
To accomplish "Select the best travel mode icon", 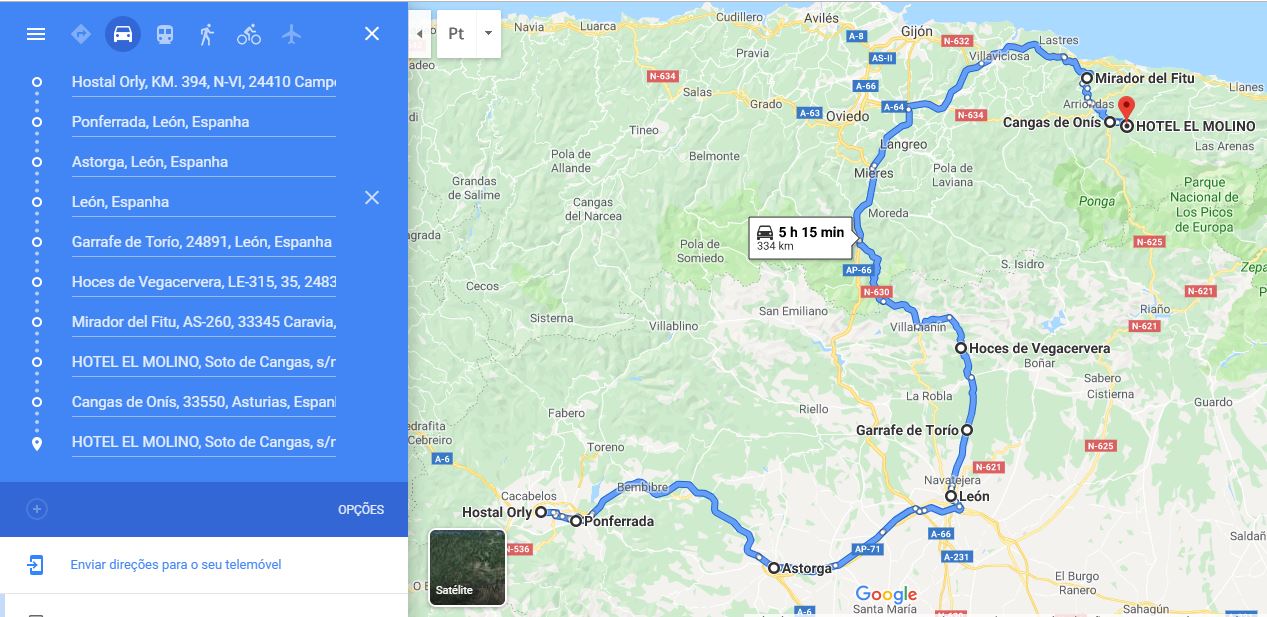I will click(81, 34).
